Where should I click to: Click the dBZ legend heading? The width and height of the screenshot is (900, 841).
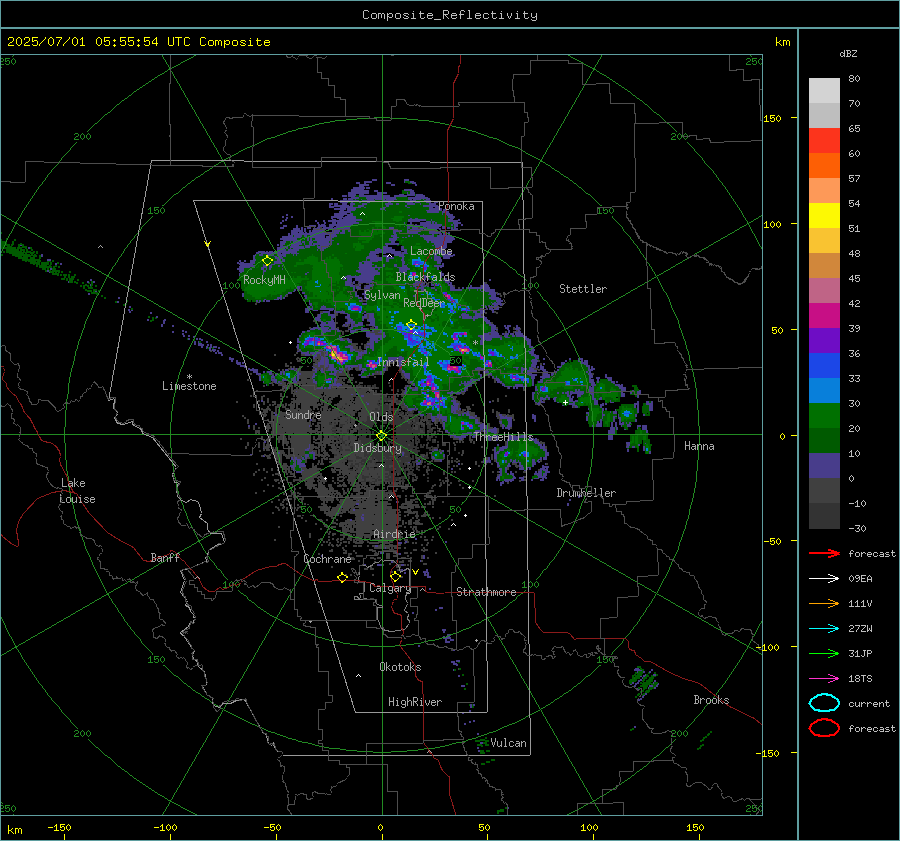(848, 54)
